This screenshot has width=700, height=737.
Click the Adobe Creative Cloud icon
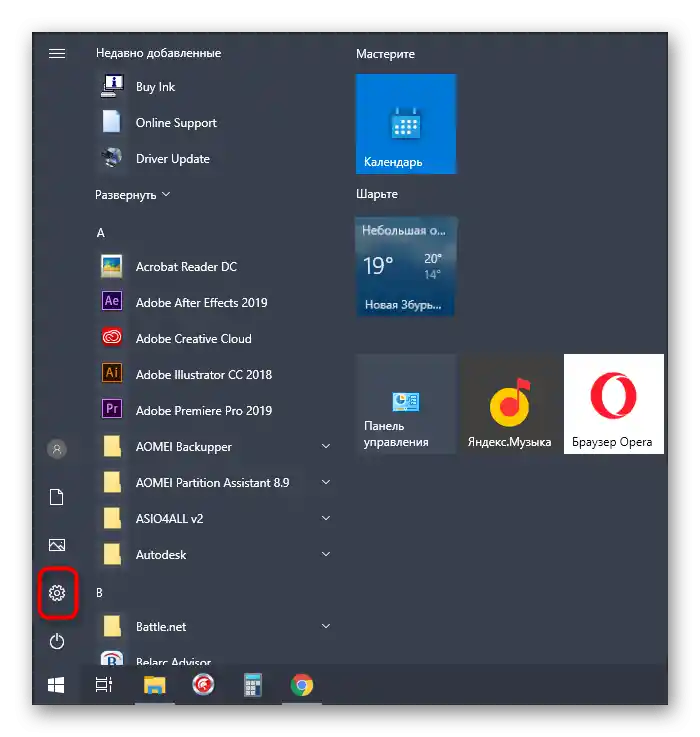[112, 337]
